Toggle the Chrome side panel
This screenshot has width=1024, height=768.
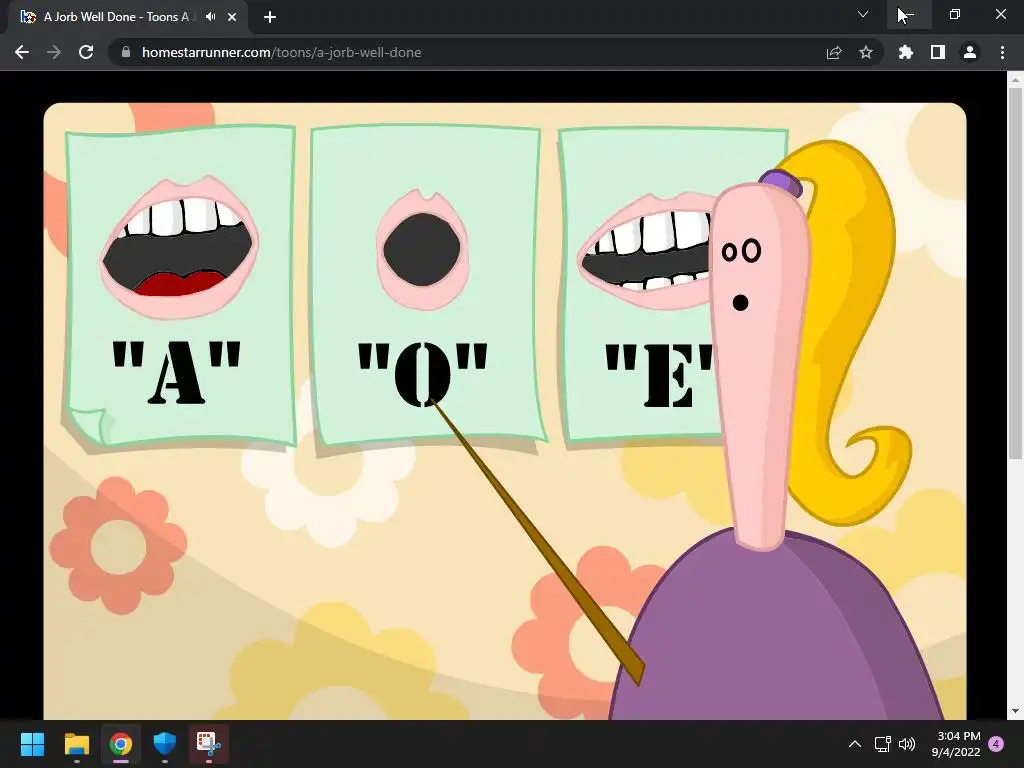click(938, 52)
